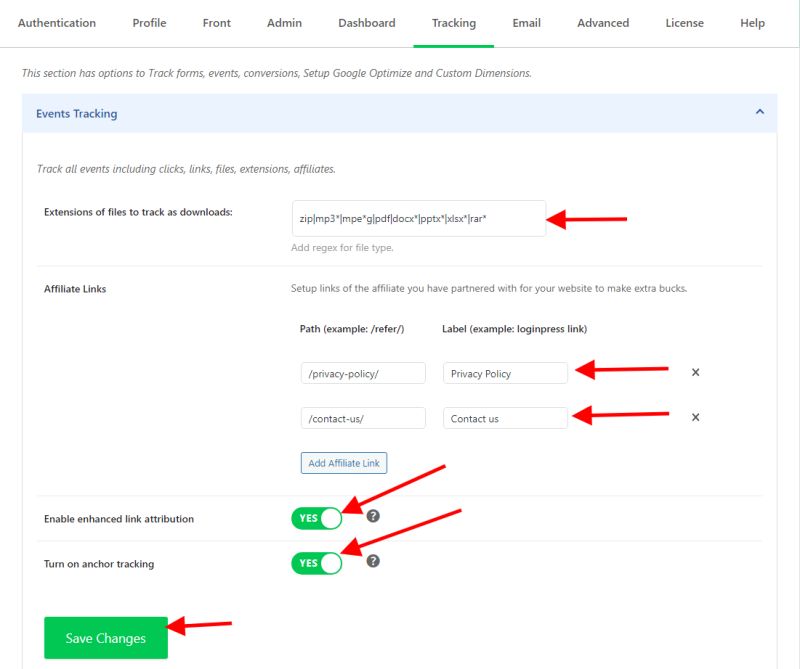Switch to the Profile tab
This screenshot has height=669, width=800.
[x=149, y=22]
